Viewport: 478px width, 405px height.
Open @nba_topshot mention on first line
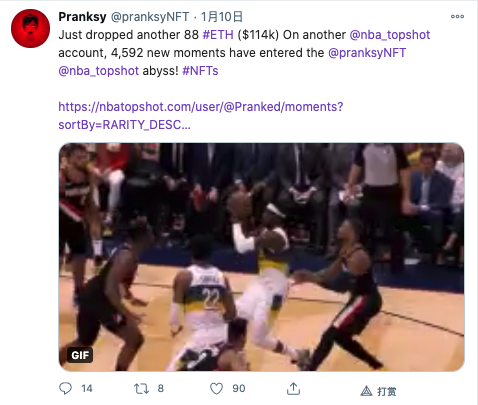click(x=390, y=35)
